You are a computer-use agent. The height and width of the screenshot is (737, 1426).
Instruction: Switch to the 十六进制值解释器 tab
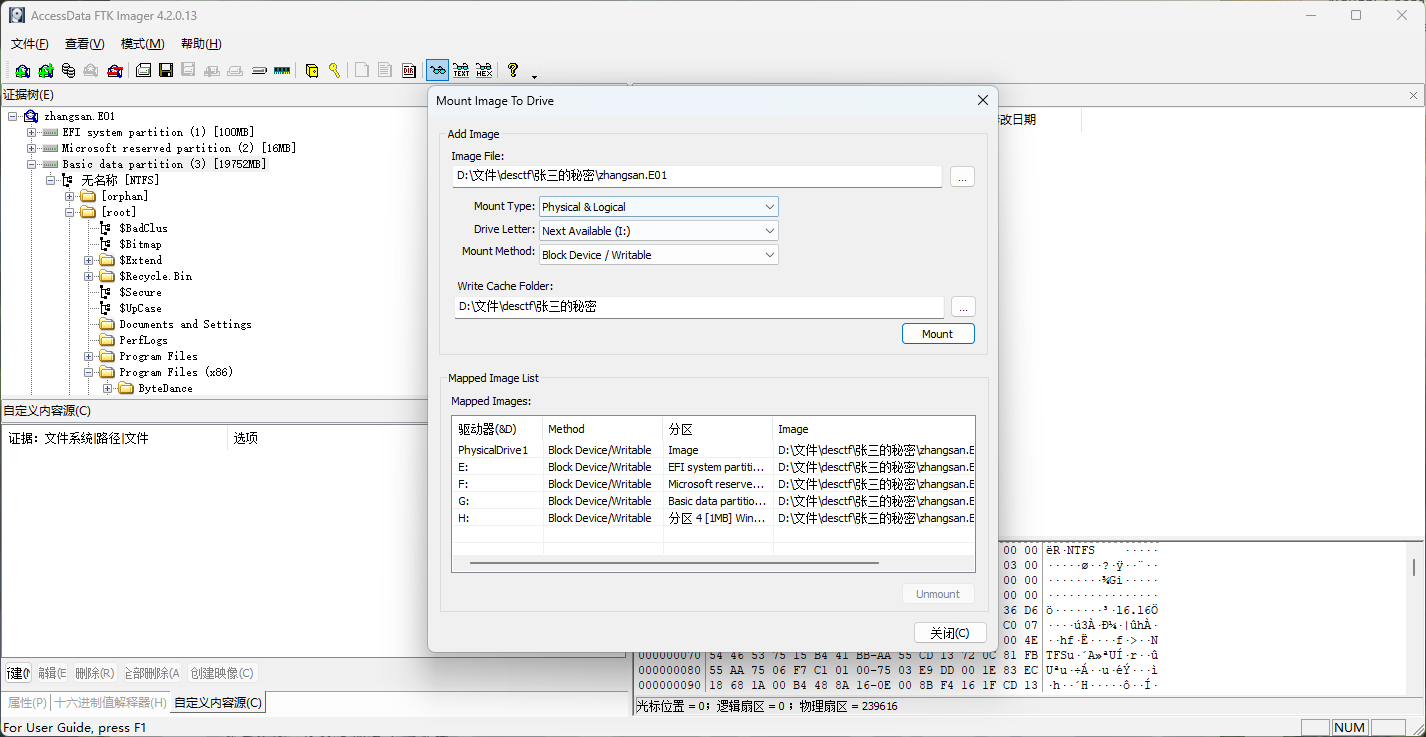pyautogui.click(x=110, y=703)
